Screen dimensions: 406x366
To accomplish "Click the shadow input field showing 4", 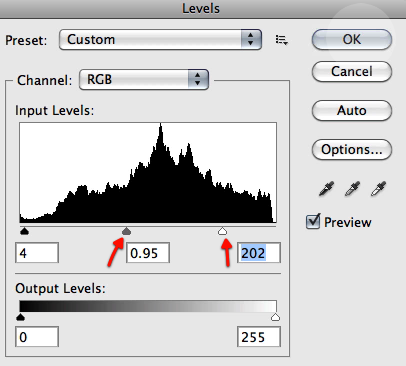I will click(37, 253).
